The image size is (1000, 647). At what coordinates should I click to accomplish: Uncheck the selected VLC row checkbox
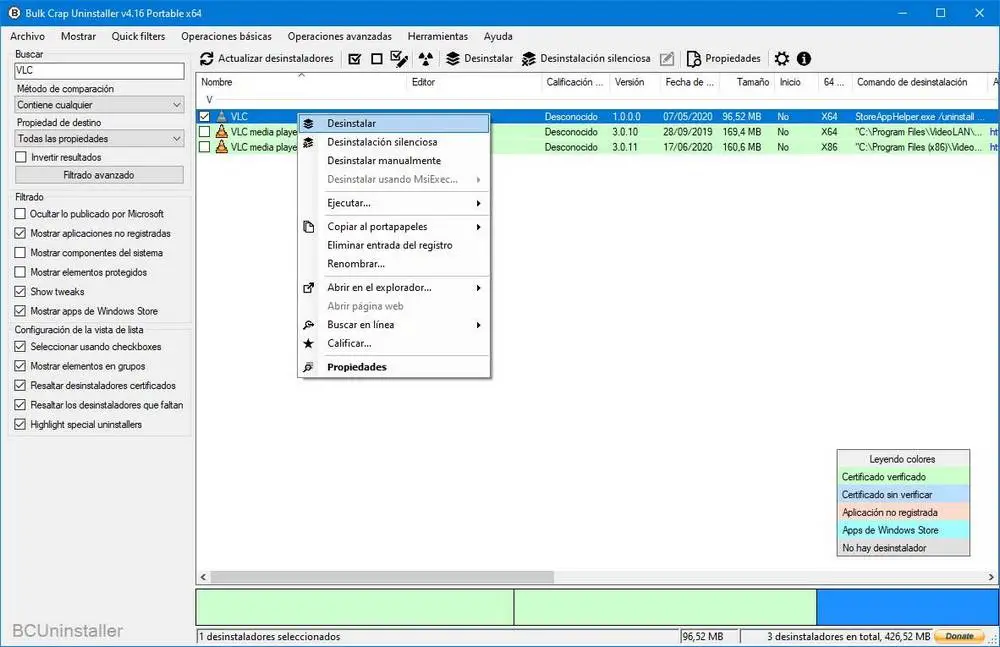(204, 116)
